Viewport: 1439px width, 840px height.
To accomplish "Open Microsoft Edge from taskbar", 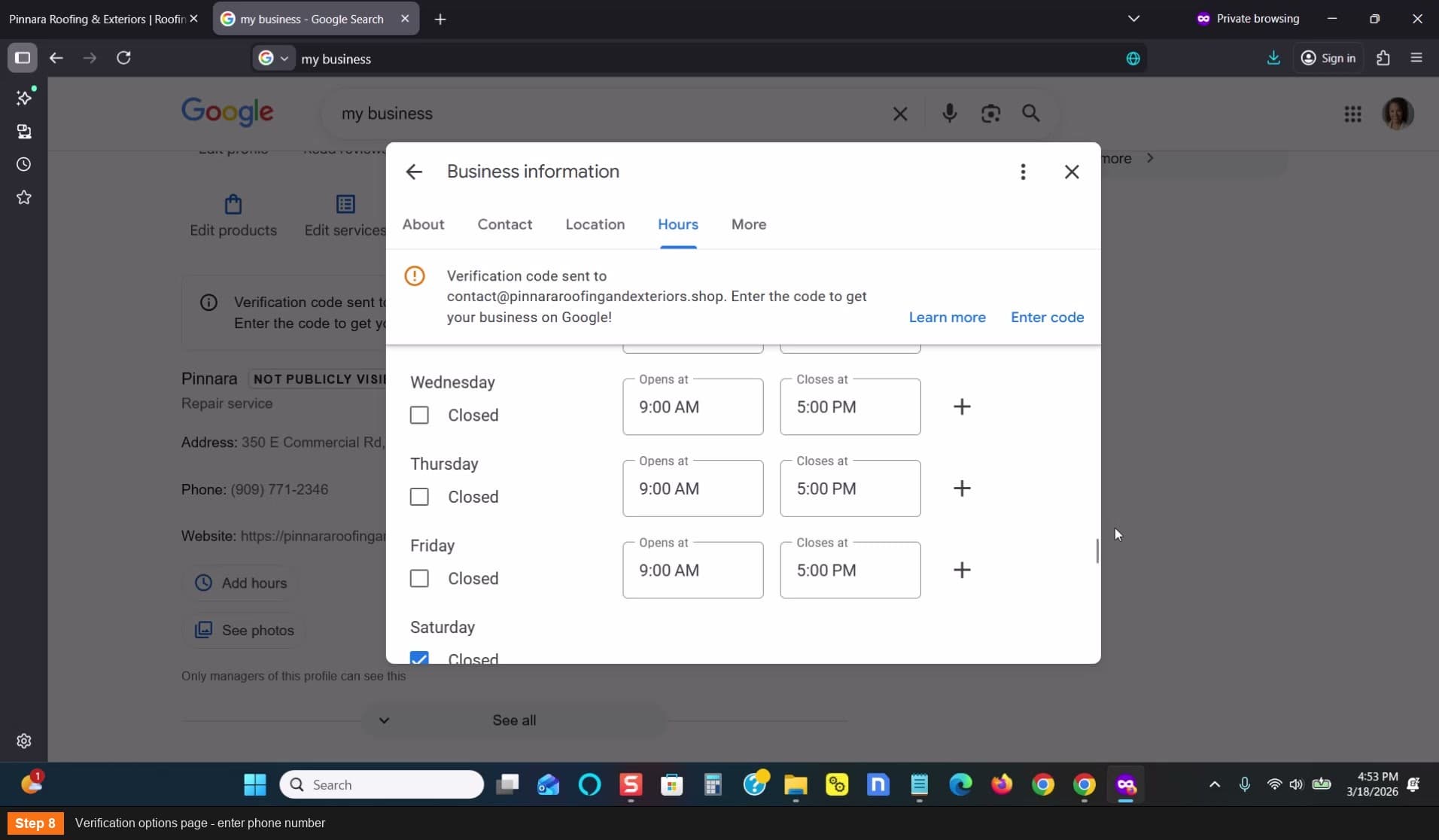I will coord(960,784).
